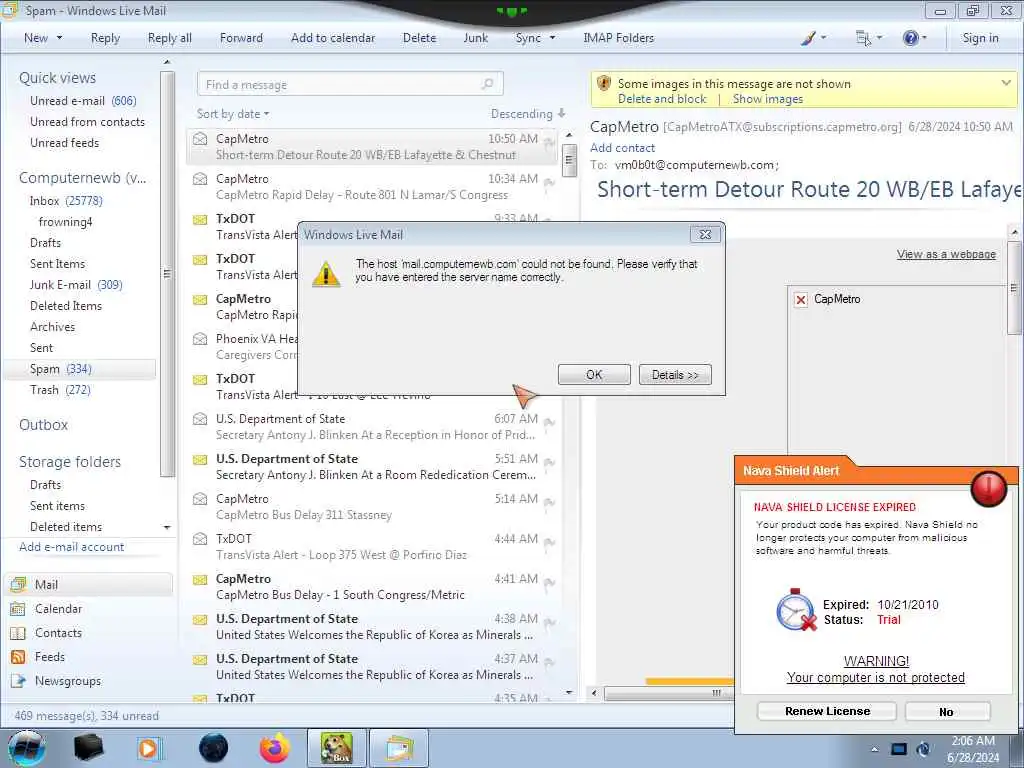The height and width of the screenshot is (768, 1024).
Task: Click the Outbox heading
Action: click(x=43, y=424)
